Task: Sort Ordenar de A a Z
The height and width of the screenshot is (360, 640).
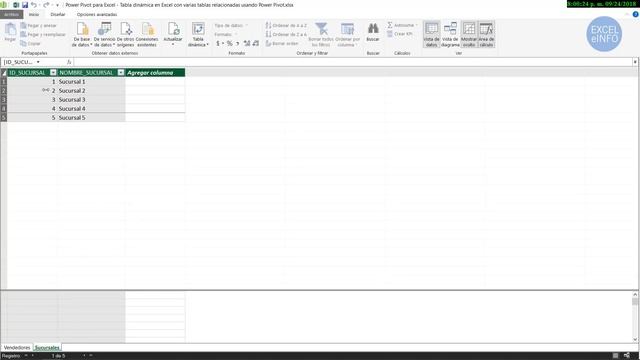Action: 286,26
